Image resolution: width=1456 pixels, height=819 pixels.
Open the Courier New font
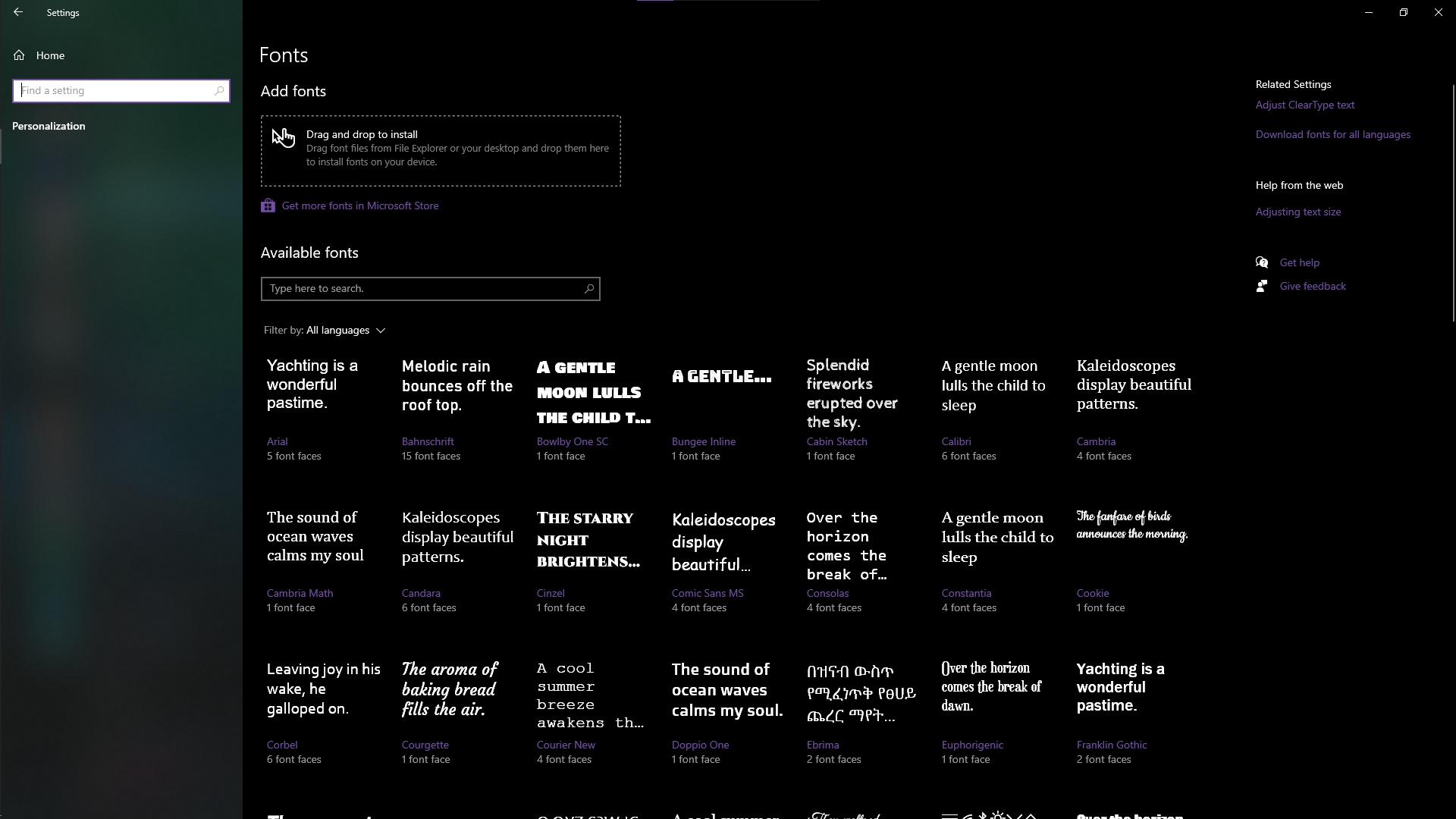click(x=595, y=713)
